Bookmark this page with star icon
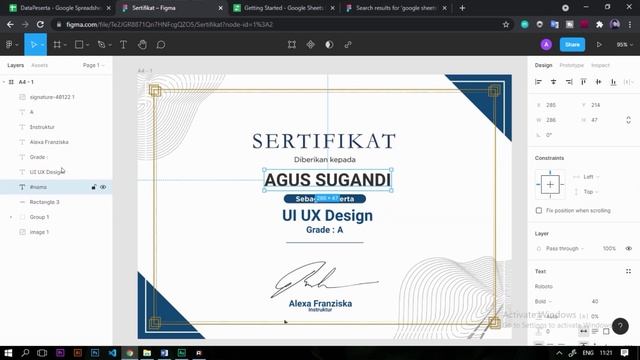 coord(506,24)
